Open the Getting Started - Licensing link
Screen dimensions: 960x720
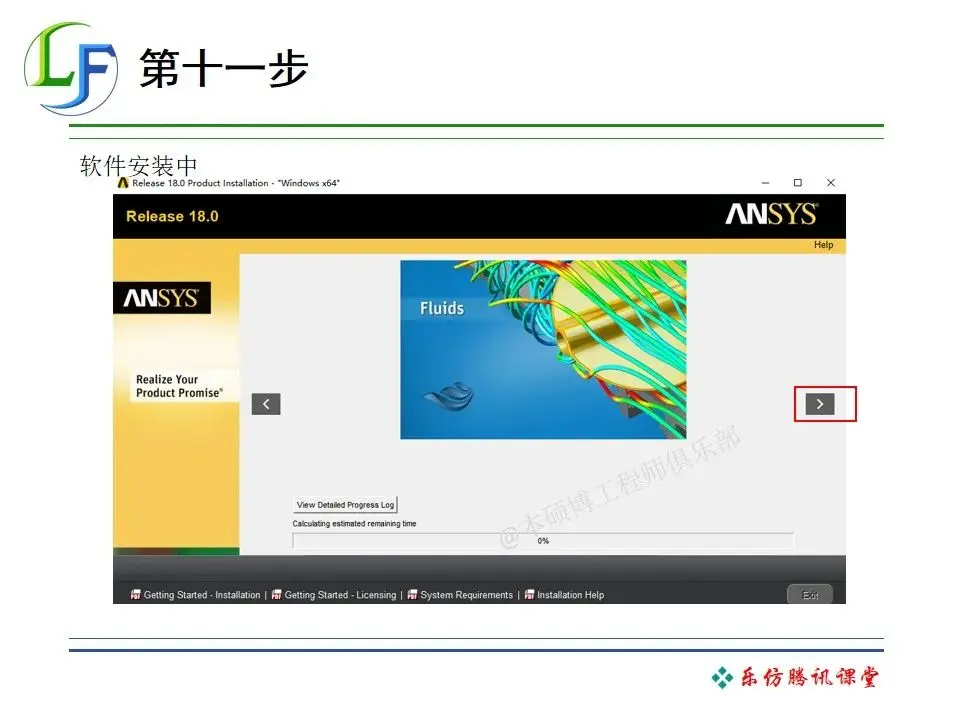pyautogui.click(x=340, y=595)
